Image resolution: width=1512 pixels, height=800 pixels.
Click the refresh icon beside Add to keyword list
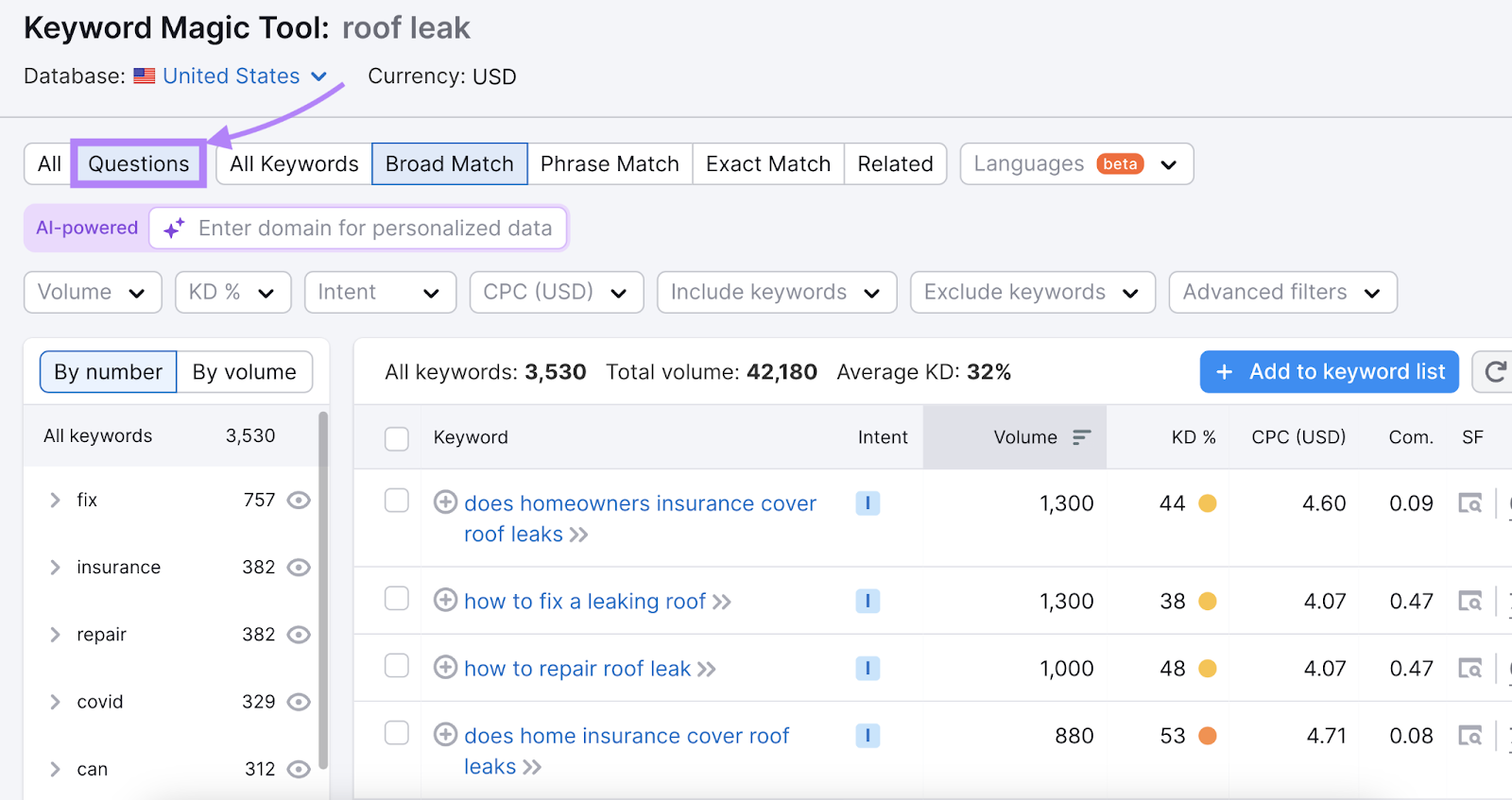coord(1494,372)
